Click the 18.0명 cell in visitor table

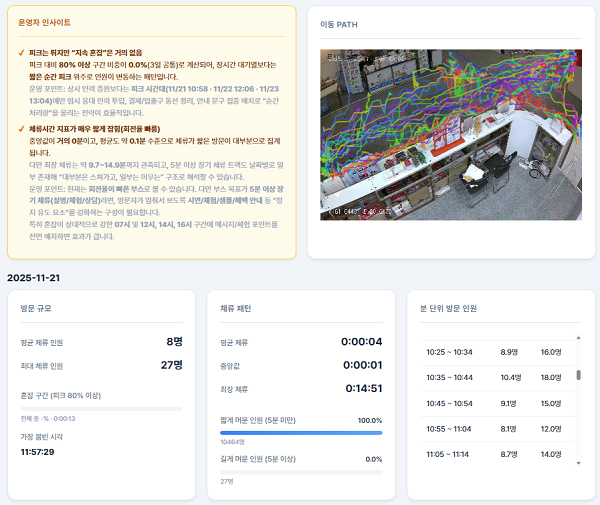tap(551, 378)
